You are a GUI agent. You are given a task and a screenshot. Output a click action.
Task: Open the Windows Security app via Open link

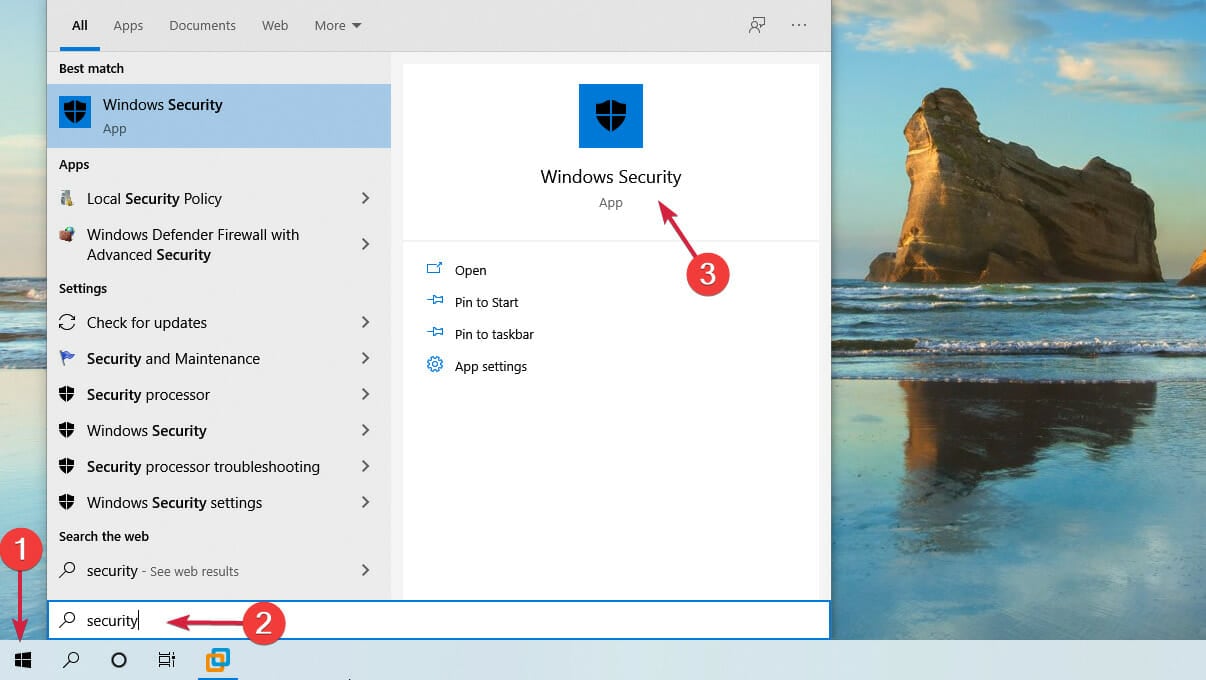pyautogui.click(x=470, y=269)
